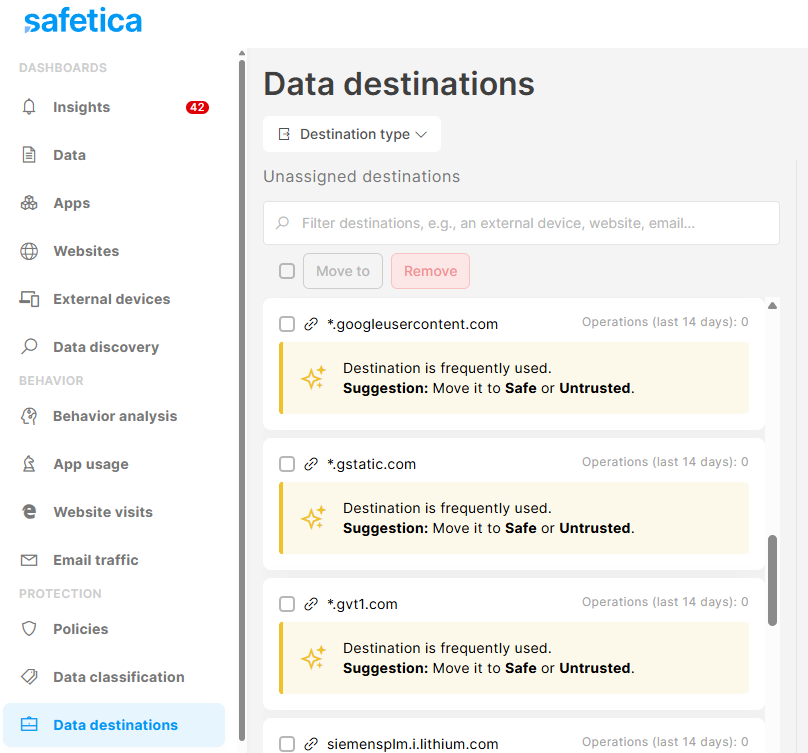Click the red Remove button
808x753 pixels.
click(x=430, y=271)
